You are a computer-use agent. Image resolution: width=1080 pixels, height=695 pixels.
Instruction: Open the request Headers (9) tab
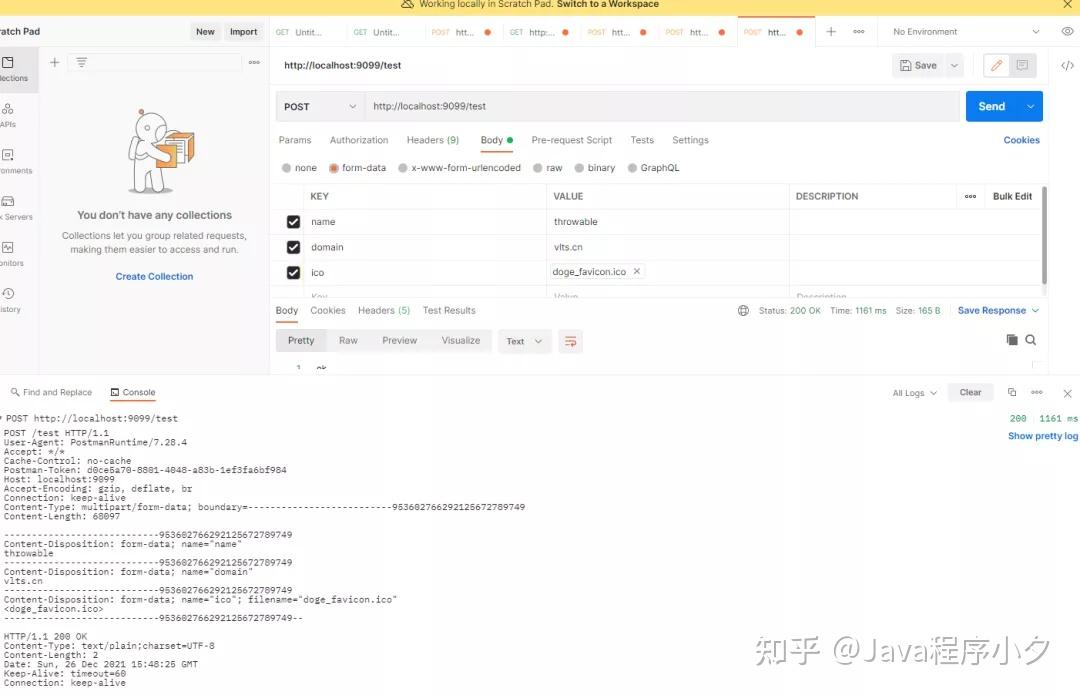pyautogui.click(x=433, y=140)
